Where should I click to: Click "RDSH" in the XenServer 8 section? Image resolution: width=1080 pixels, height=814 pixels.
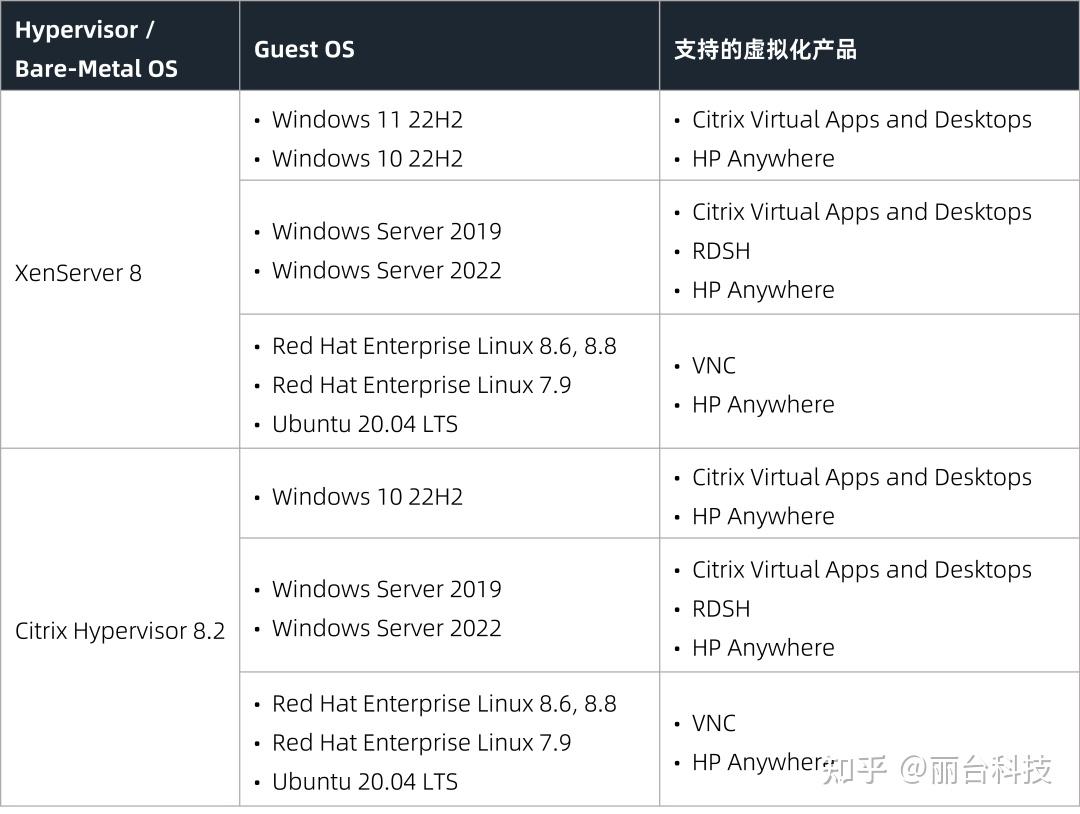tap(721, 251)
